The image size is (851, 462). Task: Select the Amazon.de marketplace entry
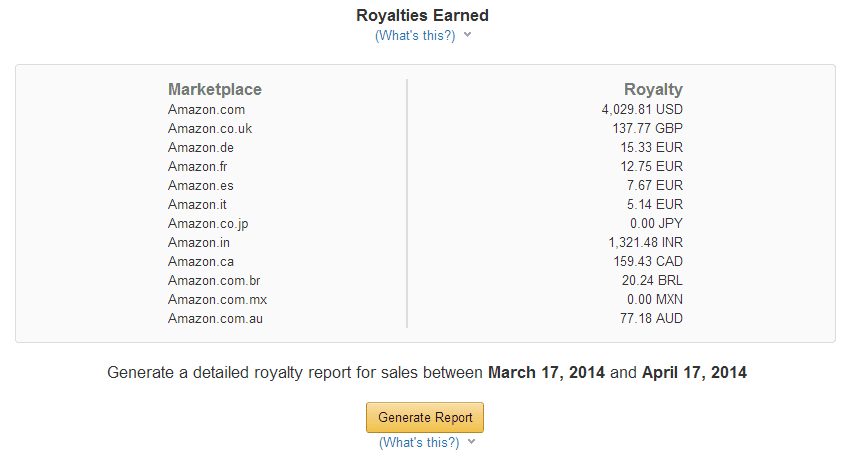pos(201,148)
